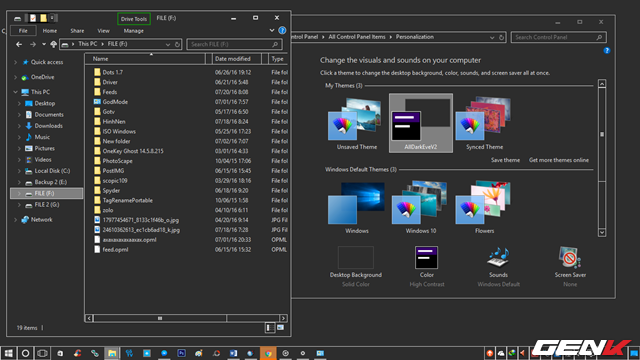Image resolution: width=640 pixels, height=360 pixels.
Task: Open the Windows Start button
Action: (x=9, y=353)
